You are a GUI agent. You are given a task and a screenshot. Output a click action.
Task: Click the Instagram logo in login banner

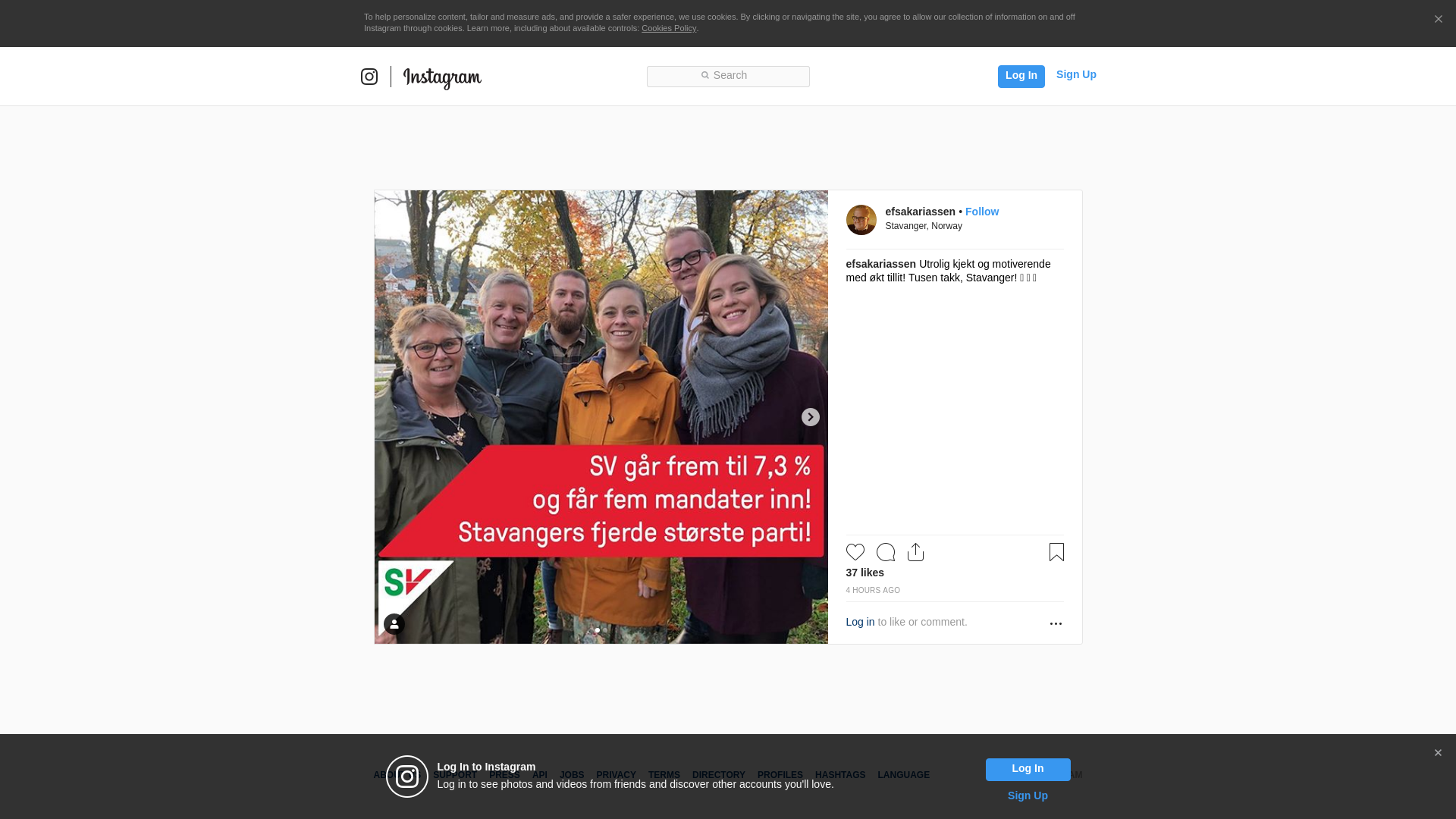click(x=407, y=777)
